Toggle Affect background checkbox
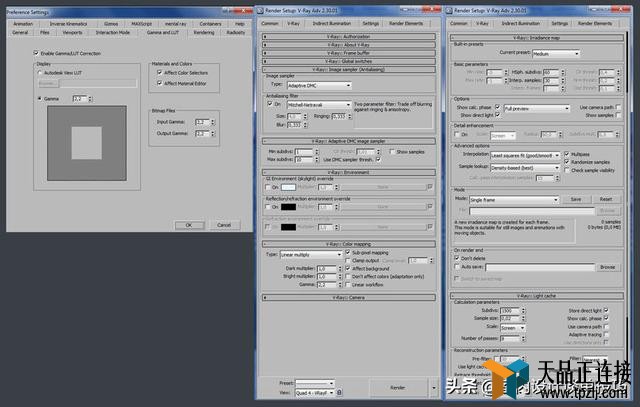The image size is (640, 407). pyautogui.click(x=348, y=269)
